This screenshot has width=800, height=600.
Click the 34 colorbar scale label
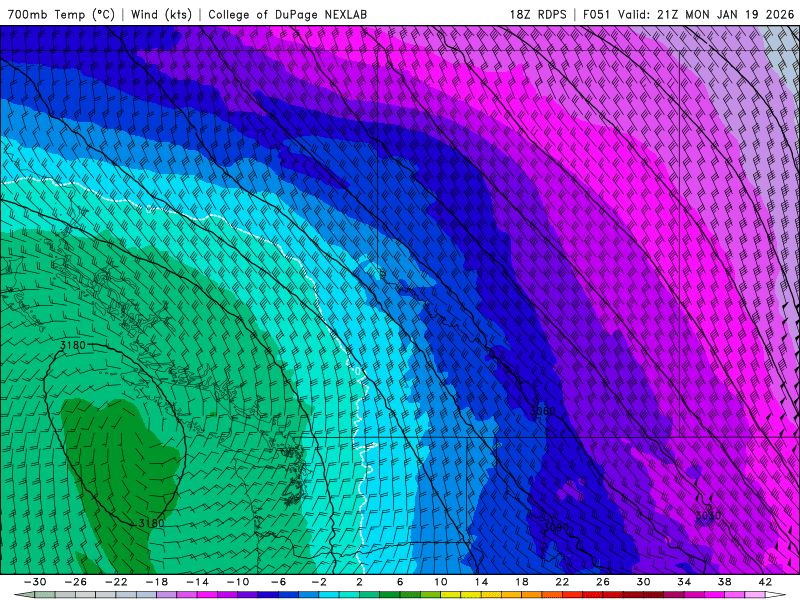(684, 582)
